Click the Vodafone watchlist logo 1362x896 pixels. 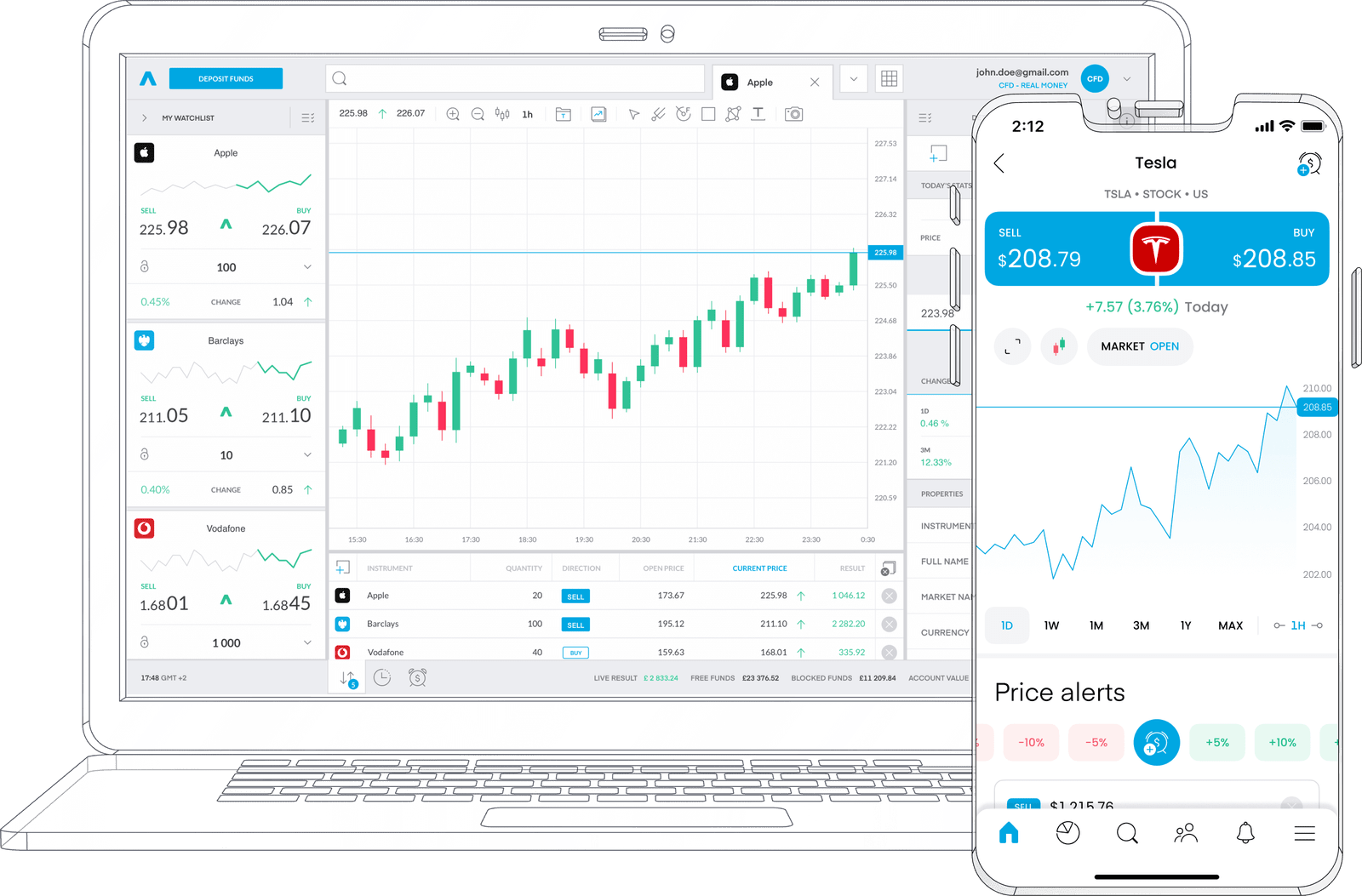point(145,528)
